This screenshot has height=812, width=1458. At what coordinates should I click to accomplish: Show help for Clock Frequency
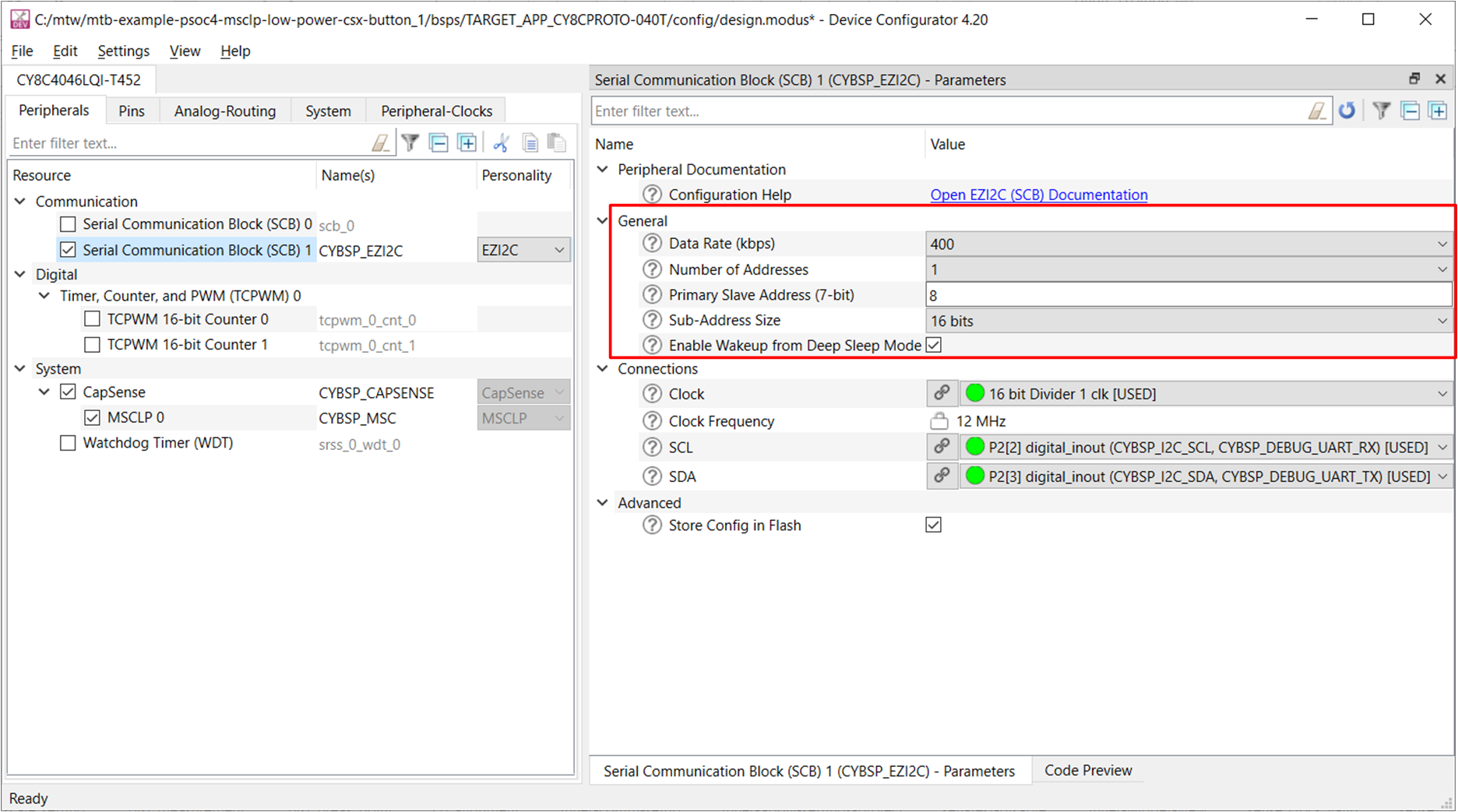(x=652, y=421)
